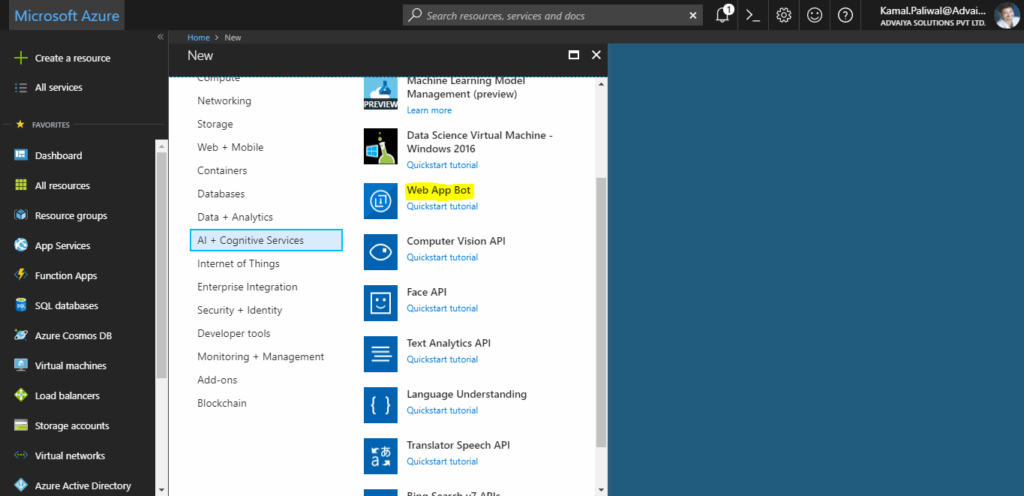Open the help question mark icon

[x=845, y=15]
